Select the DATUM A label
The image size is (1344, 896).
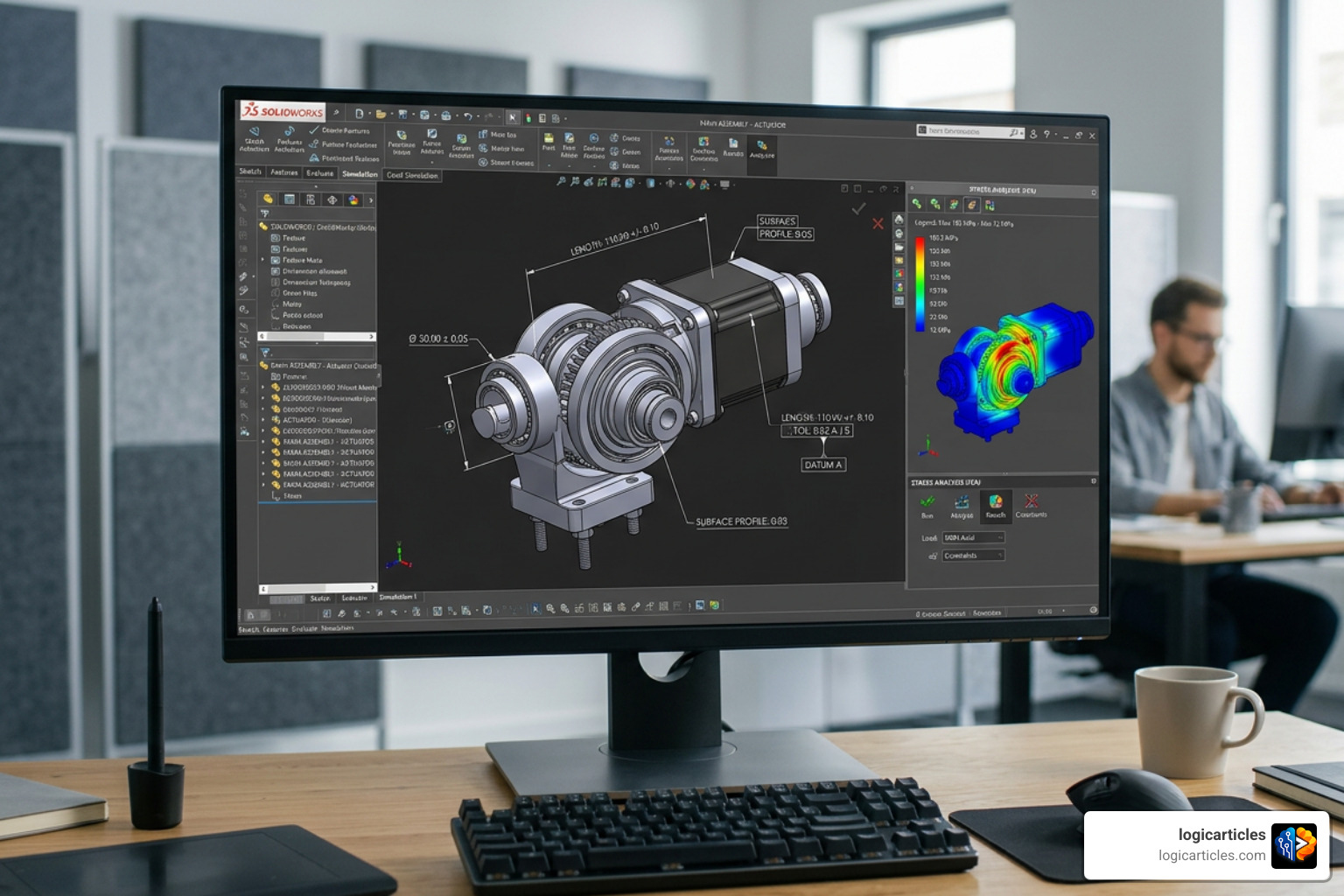tap(822, 465)
